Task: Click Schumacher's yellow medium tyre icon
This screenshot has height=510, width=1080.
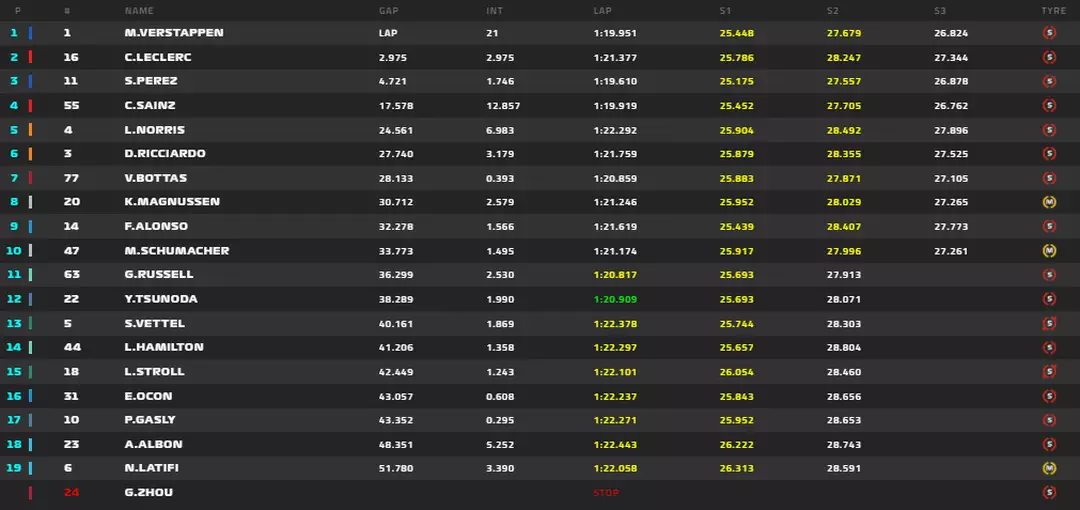Action: coord(1049,251)
